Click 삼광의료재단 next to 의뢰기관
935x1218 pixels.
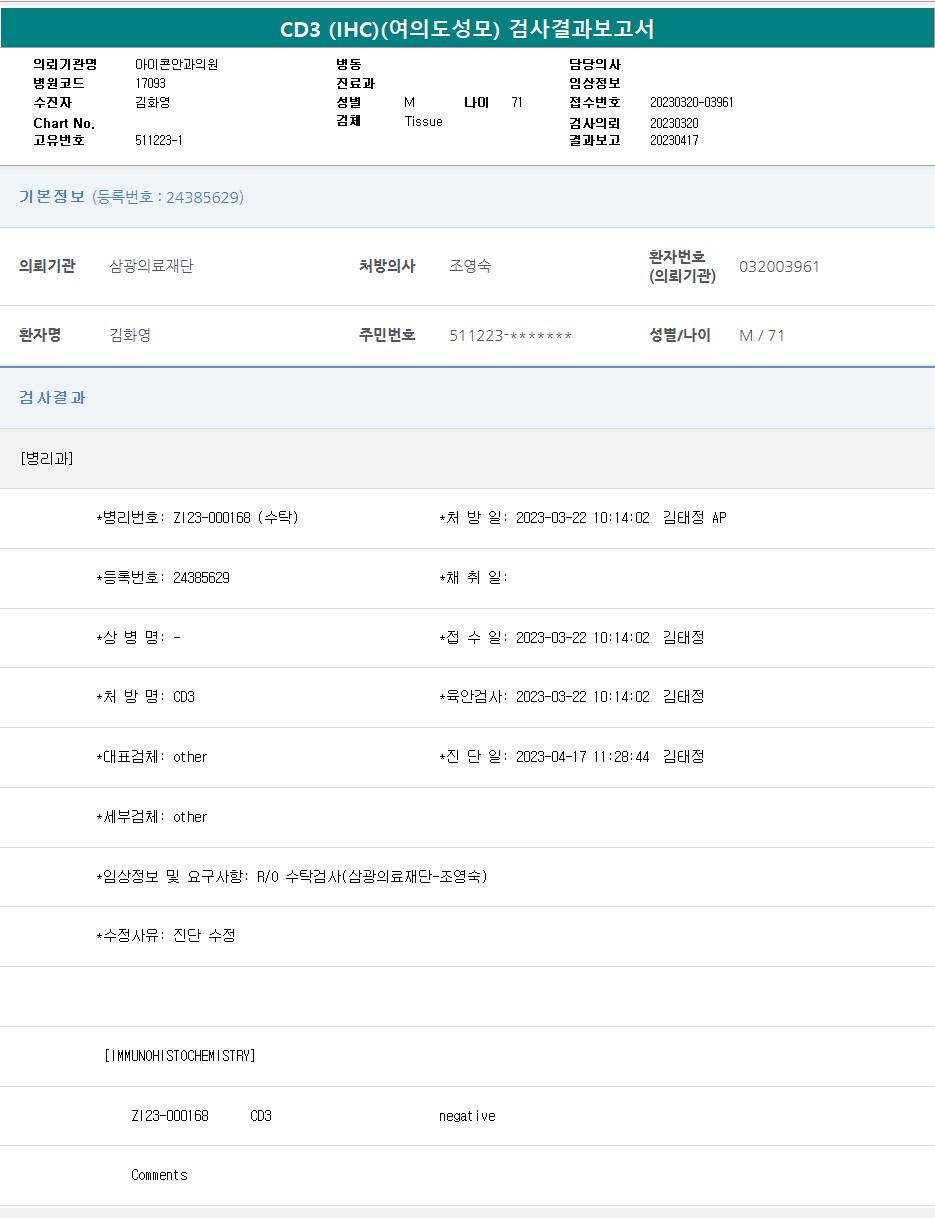pos(151,267)
